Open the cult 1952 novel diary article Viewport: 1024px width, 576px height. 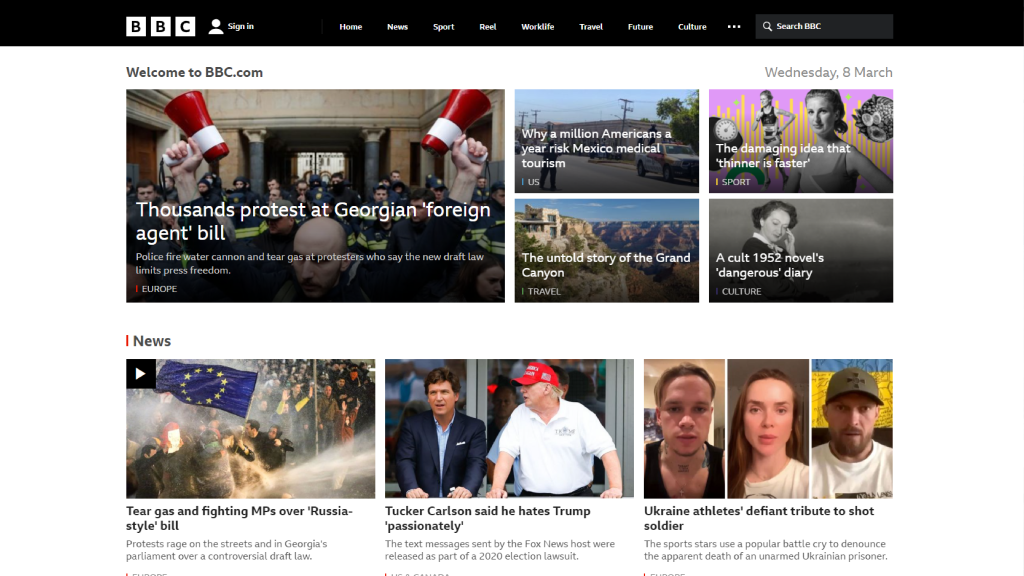click(769, 264)
